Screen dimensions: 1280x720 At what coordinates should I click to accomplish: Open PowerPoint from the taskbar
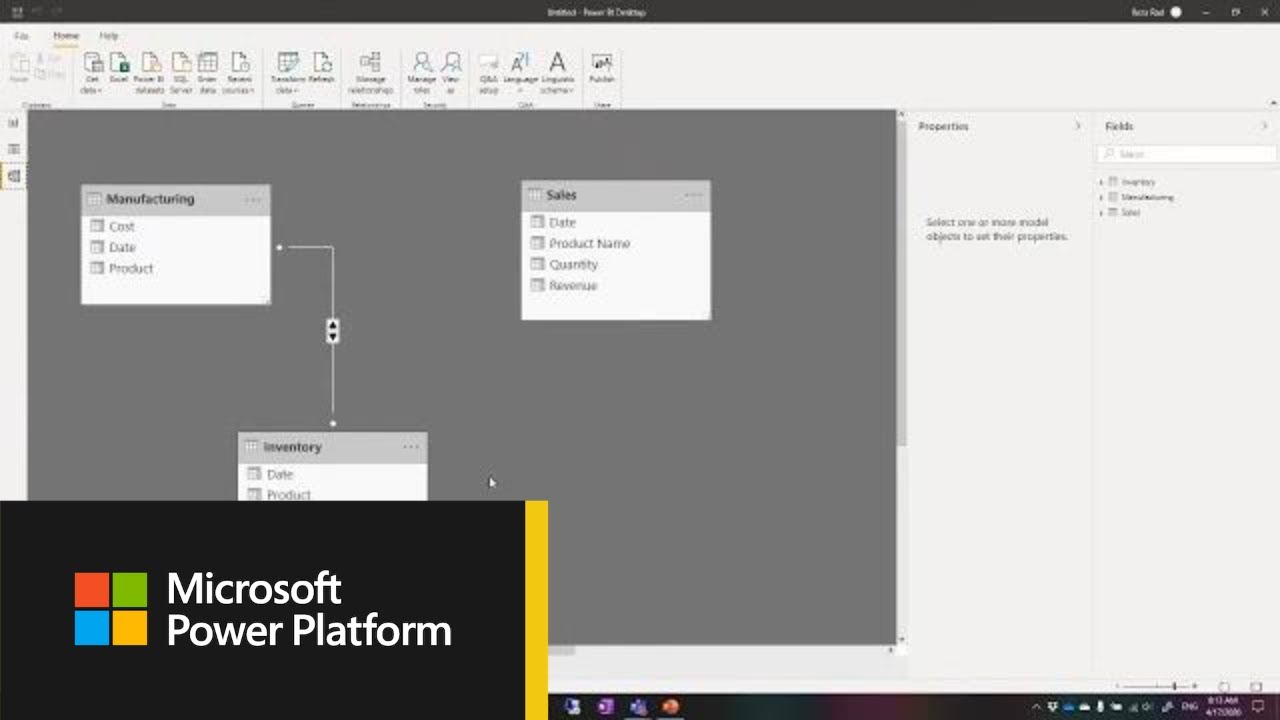coord(671,707)
